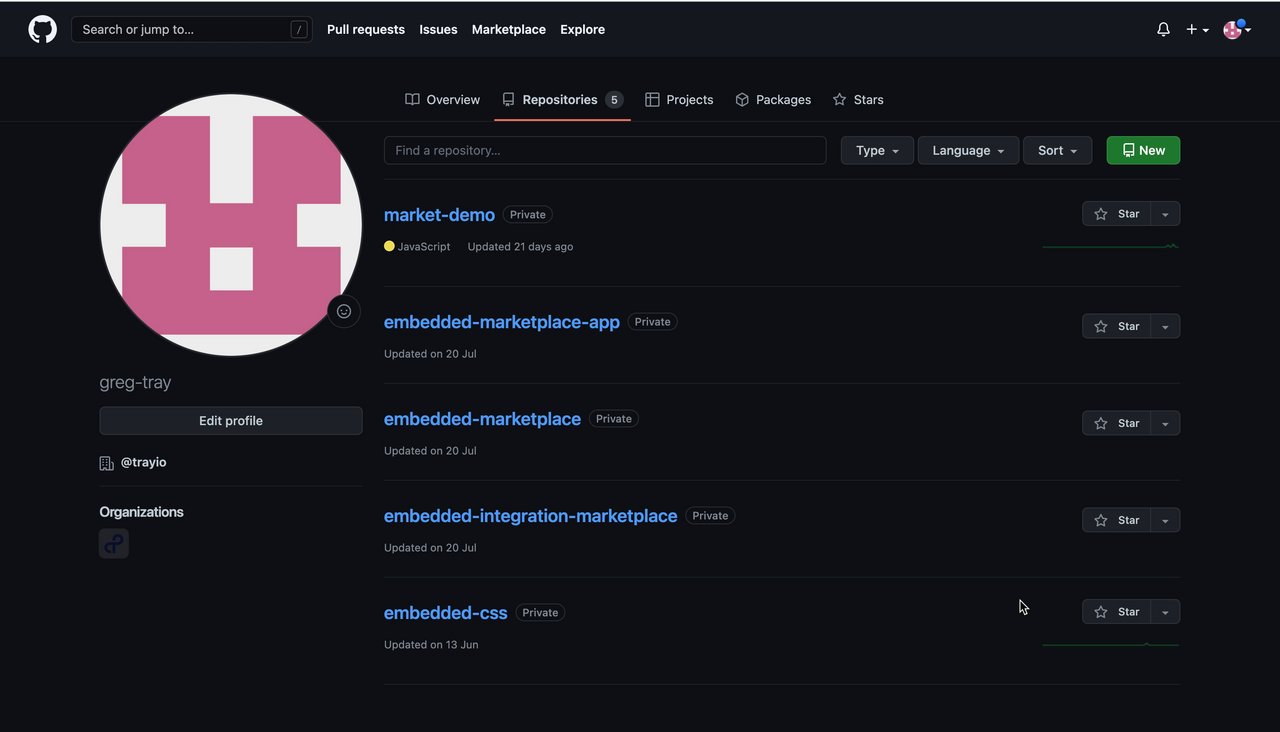
Task: Open star list dropdown for embedded-marketplace-app
Action: pos(1165,326)
